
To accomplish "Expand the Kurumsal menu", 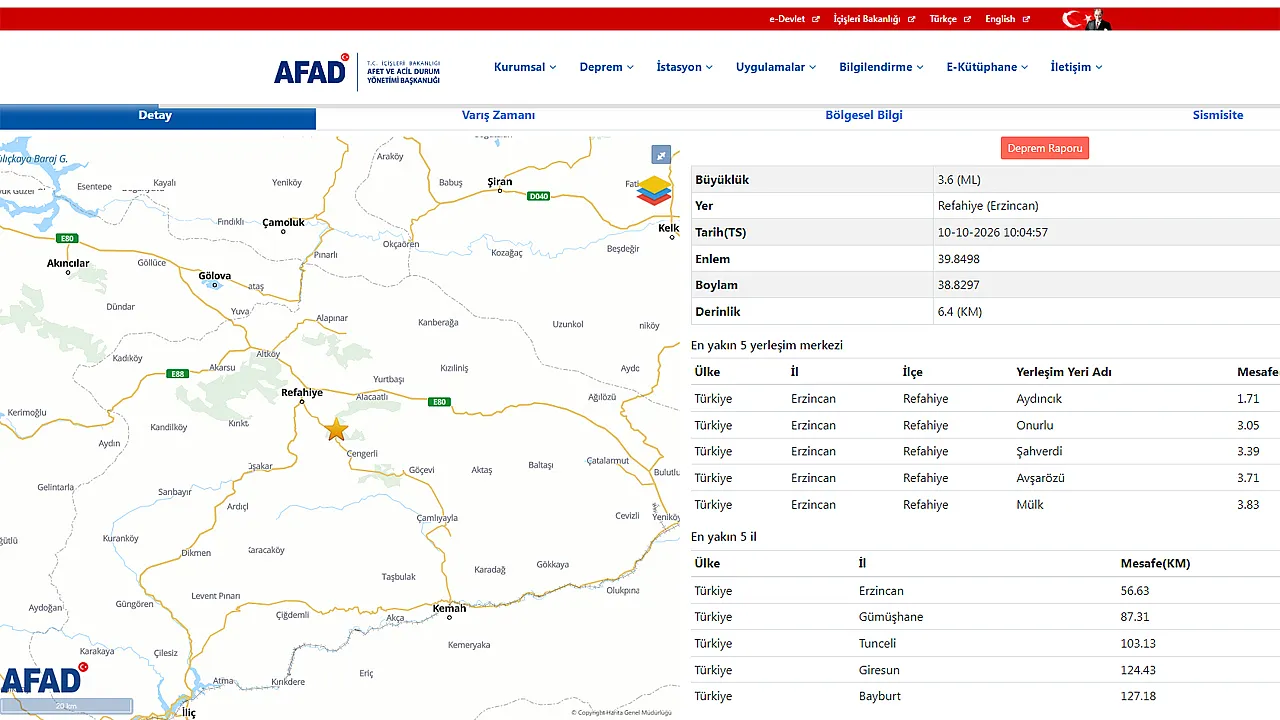I will point(525,67).
